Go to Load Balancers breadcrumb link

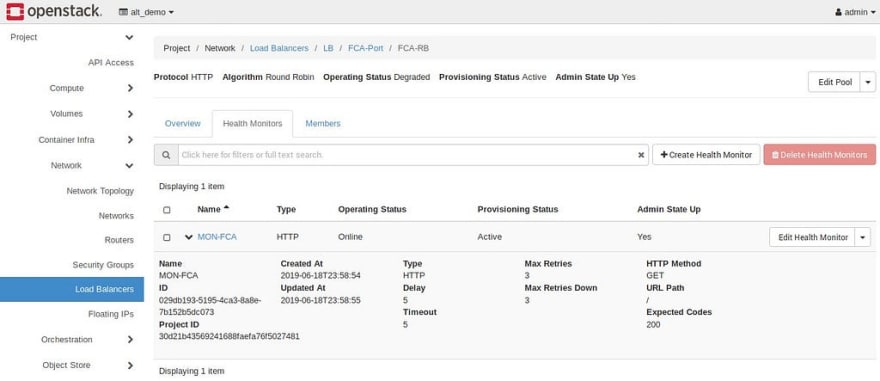click(x=279, y=48)
